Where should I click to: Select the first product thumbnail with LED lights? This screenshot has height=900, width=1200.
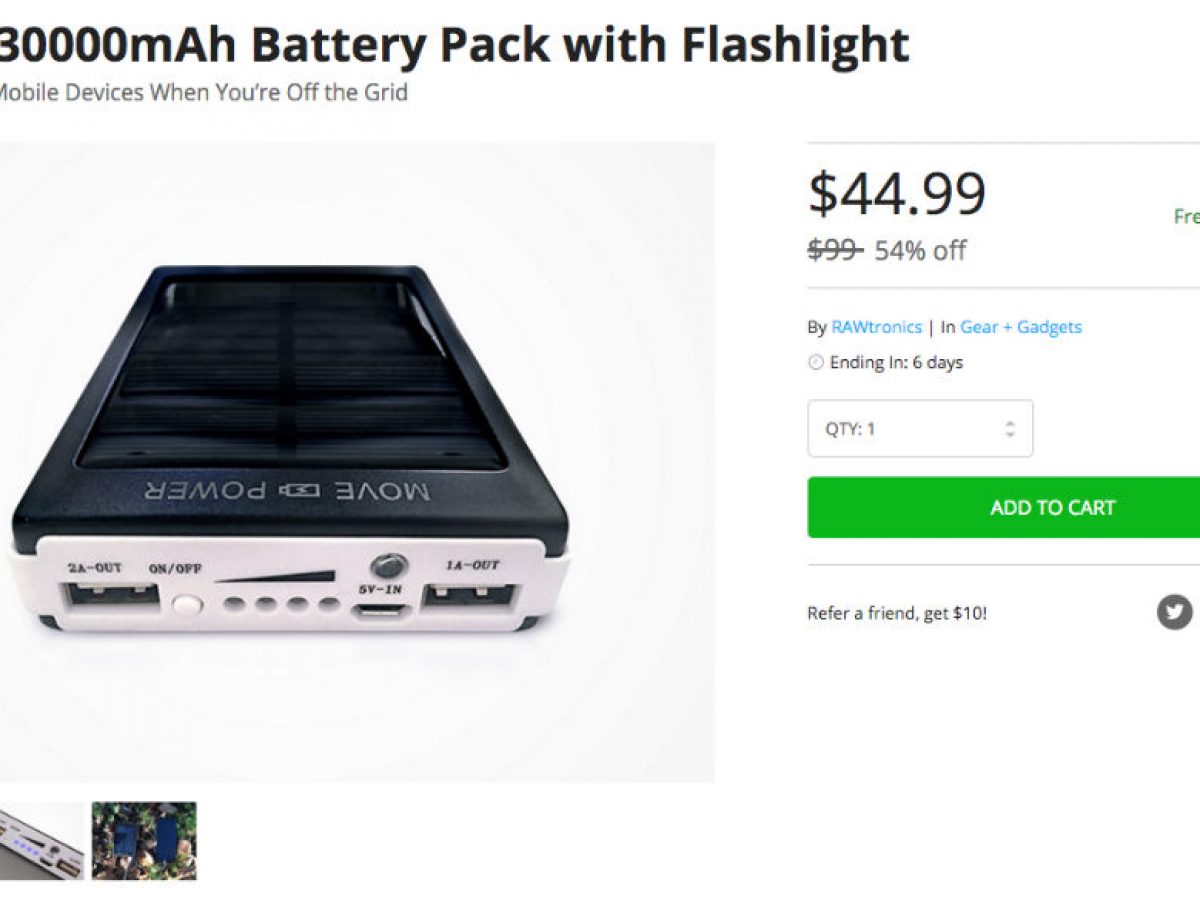tap(41, 841)
